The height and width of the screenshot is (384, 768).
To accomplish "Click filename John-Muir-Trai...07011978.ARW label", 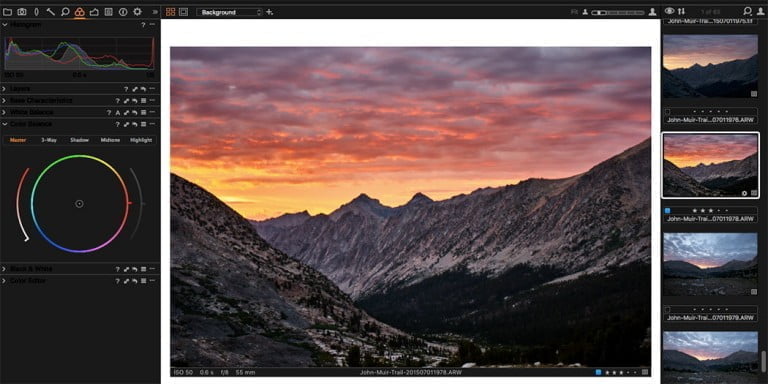I will 710,219.
